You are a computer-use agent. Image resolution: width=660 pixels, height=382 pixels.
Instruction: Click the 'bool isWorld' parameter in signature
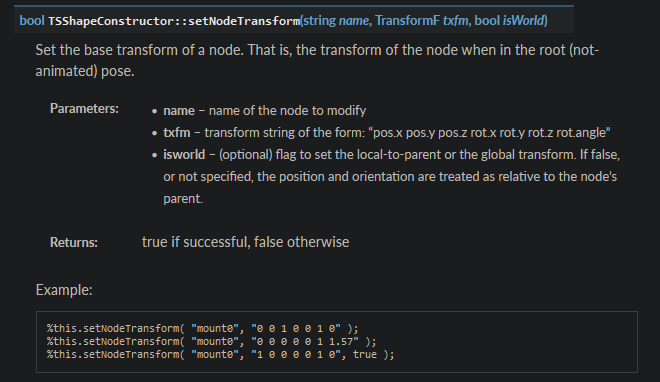coord(509,21)
